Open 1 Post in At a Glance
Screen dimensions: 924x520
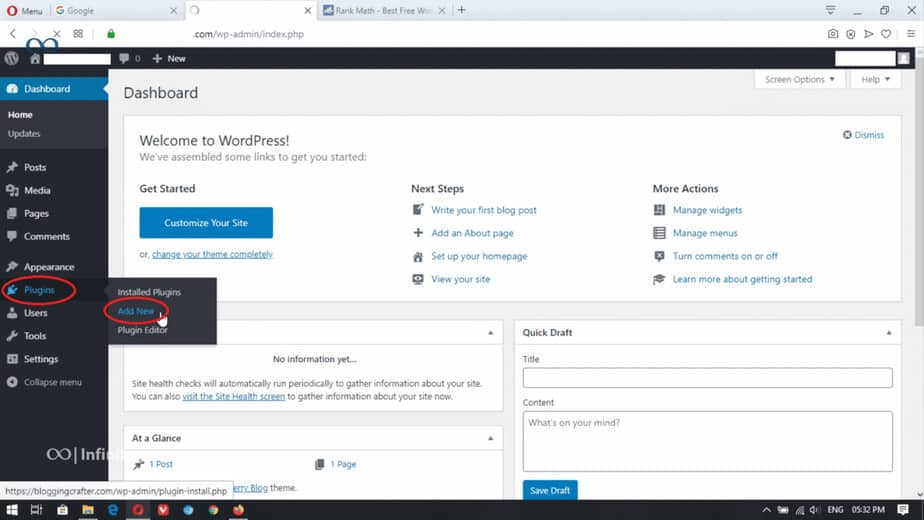click(x=160, y=465)
